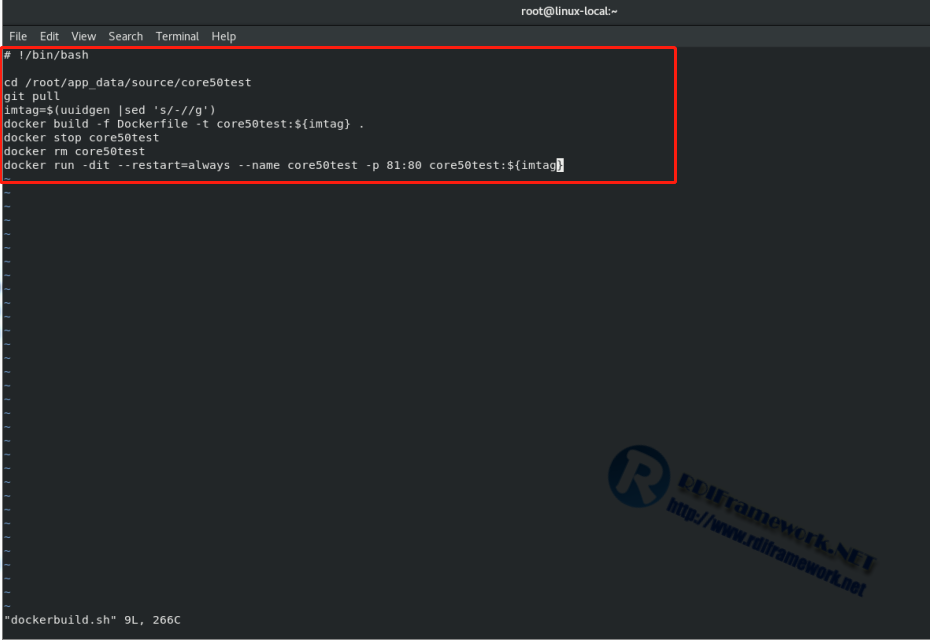Click the '81:80' port mapping text

[404, 165]
